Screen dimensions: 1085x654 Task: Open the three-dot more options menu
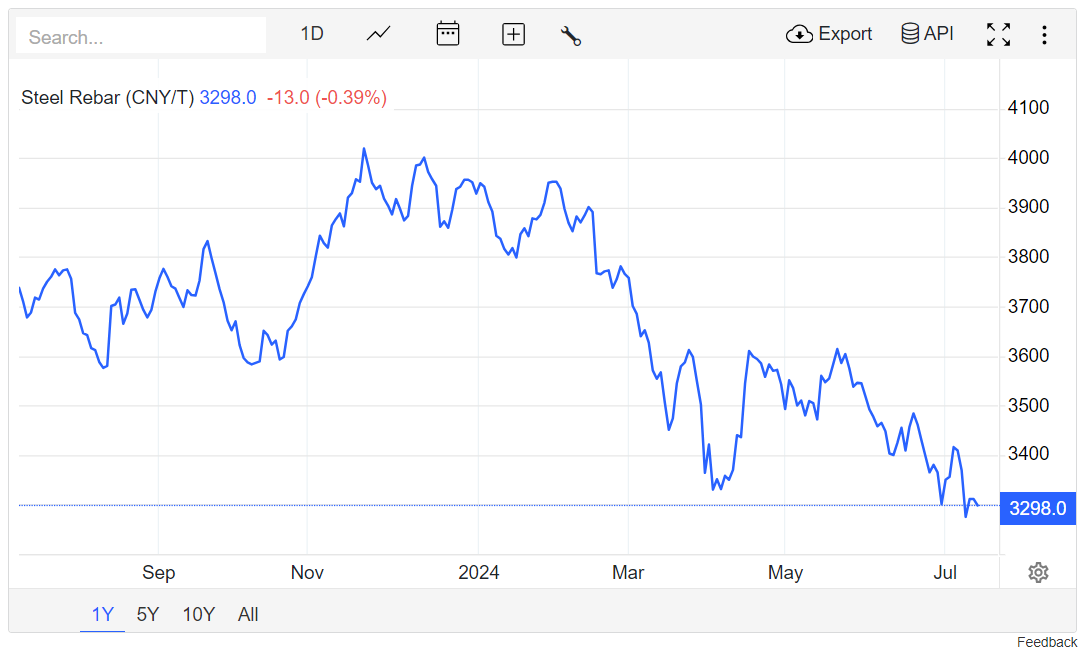click(1044, 35)
